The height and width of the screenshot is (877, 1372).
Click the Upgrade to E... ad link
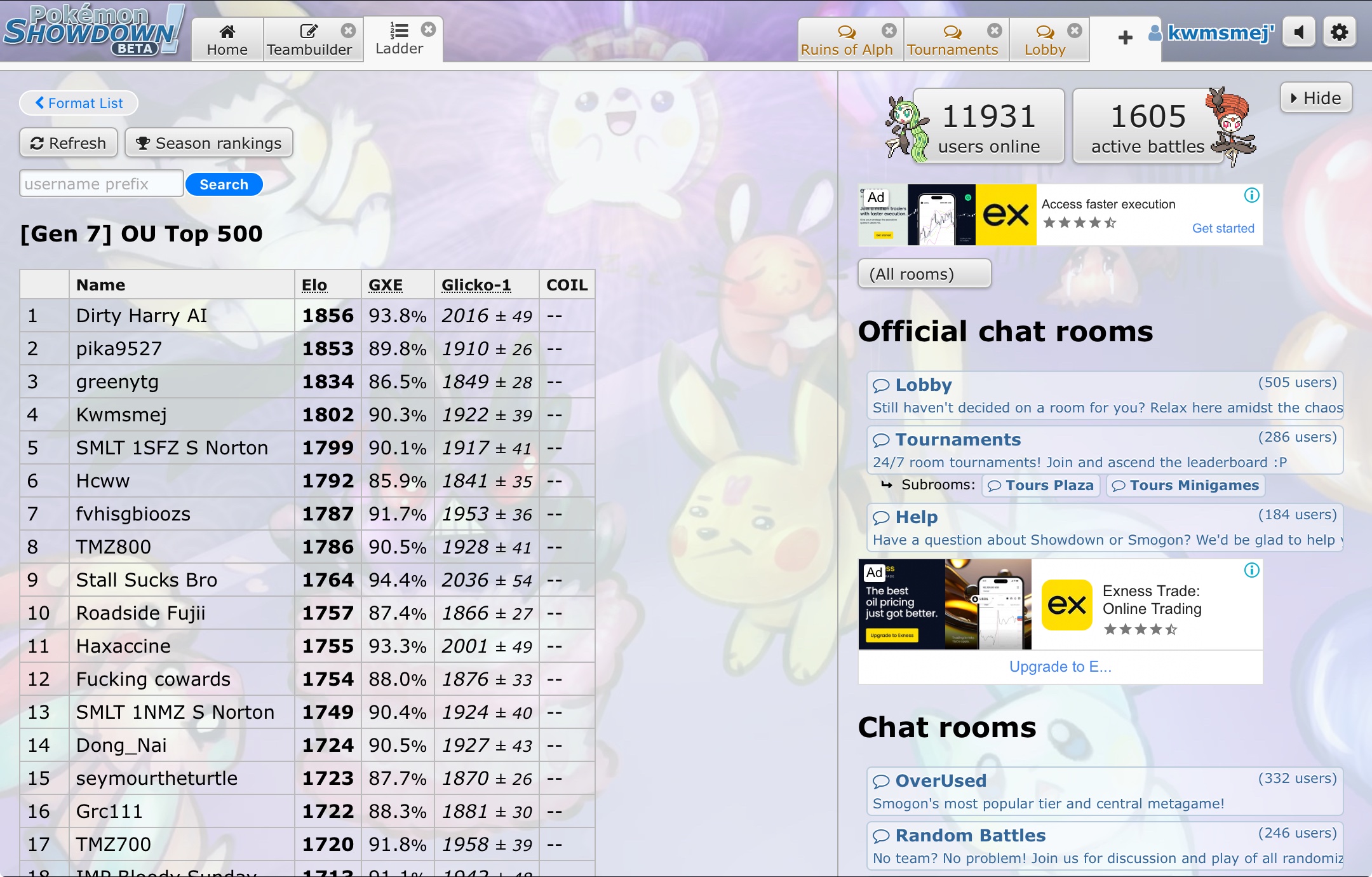pos(1060,667)
